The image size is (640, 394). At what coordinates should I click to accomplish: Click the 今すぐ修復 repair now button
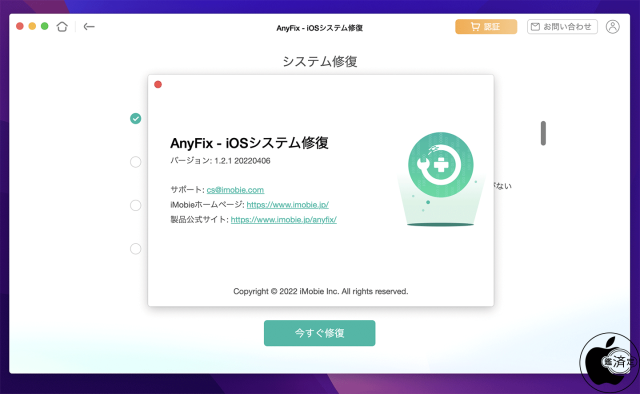point(320,333)
